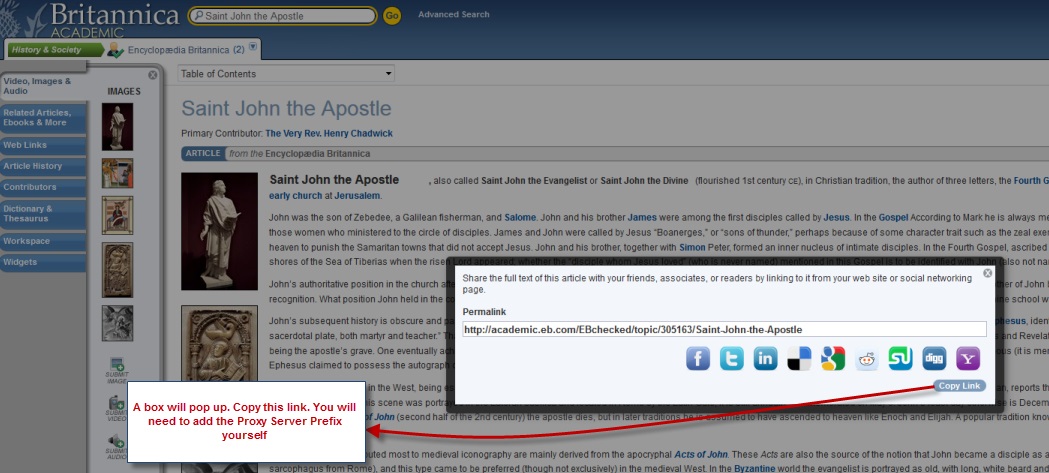
Task: Close the media sidebar panel
Action: [153, 75]
